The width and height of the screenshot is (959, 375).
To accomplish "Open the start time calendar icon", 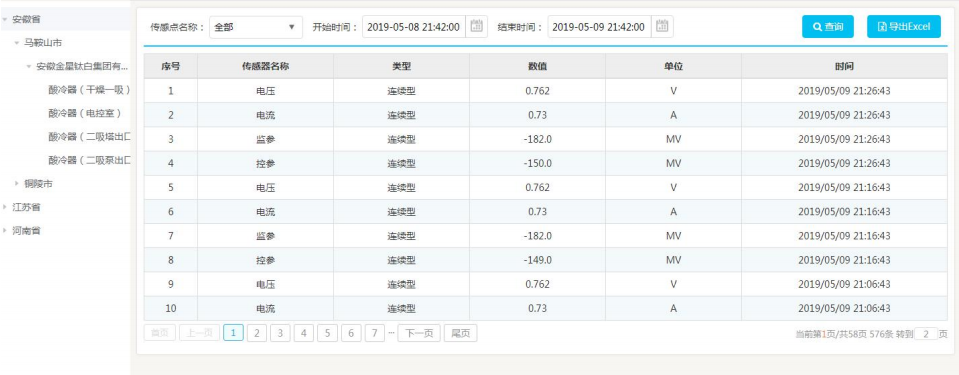I will pyautogui.click(x=476, y=27).
